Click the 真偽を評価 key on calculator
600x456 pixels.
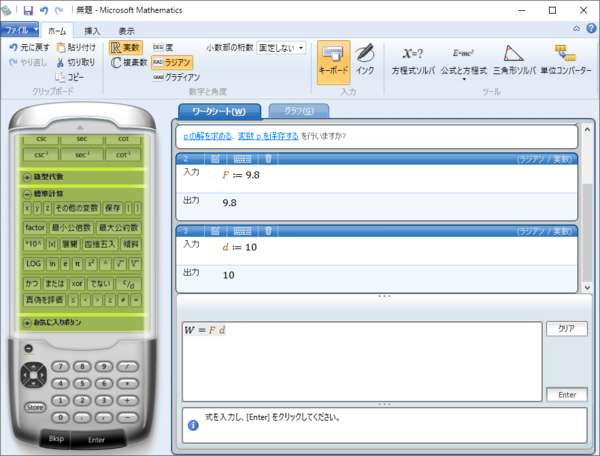click(x=44, y=300)
